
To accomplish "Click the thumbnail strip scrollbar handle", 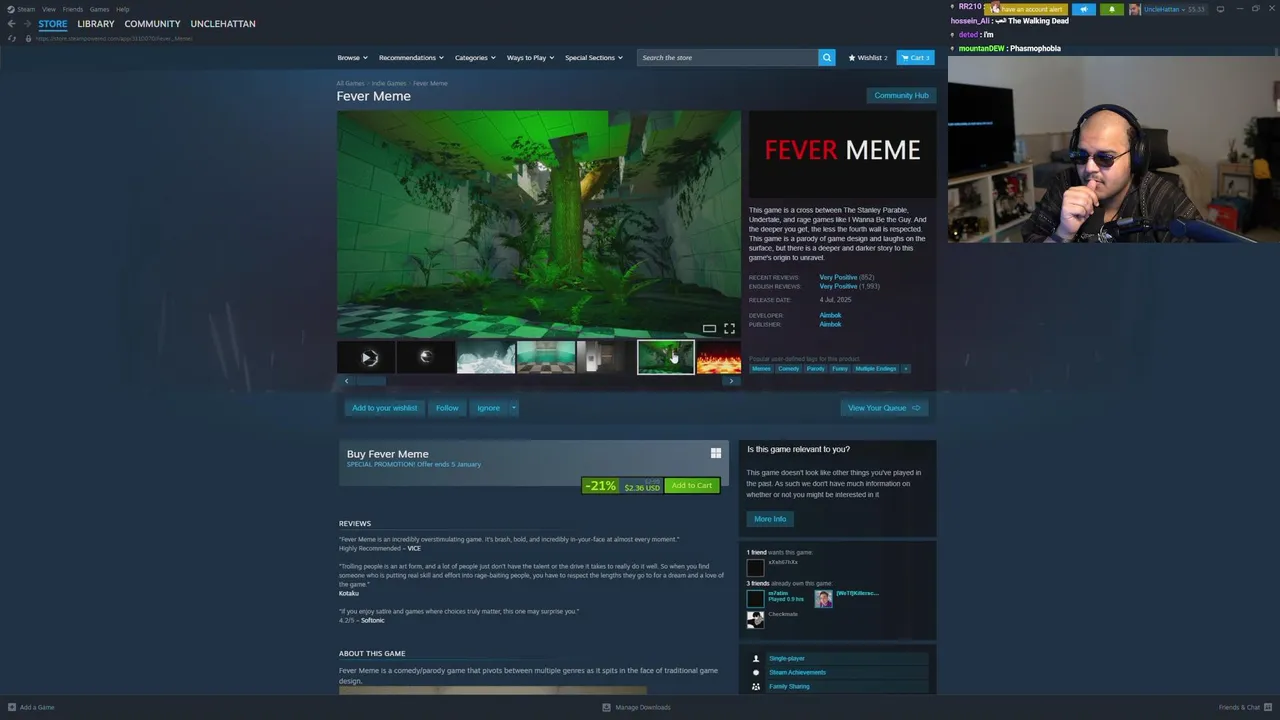I will (371, 381).
